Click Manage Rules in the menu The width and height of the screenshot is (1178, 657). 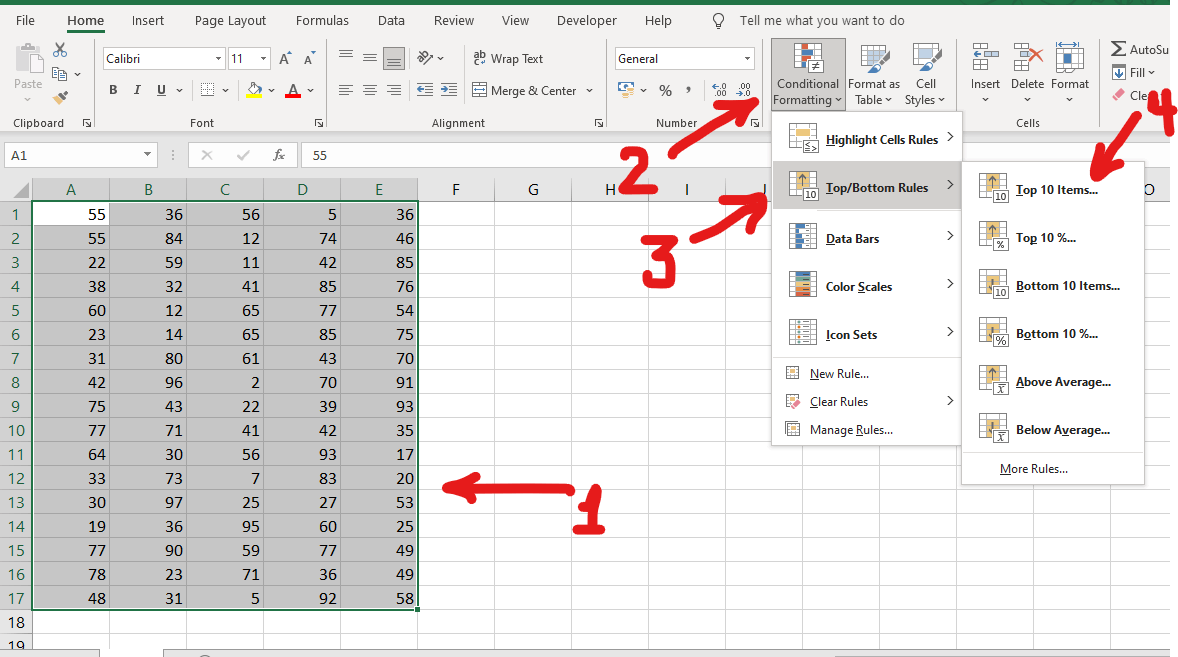tap(867, 429)
